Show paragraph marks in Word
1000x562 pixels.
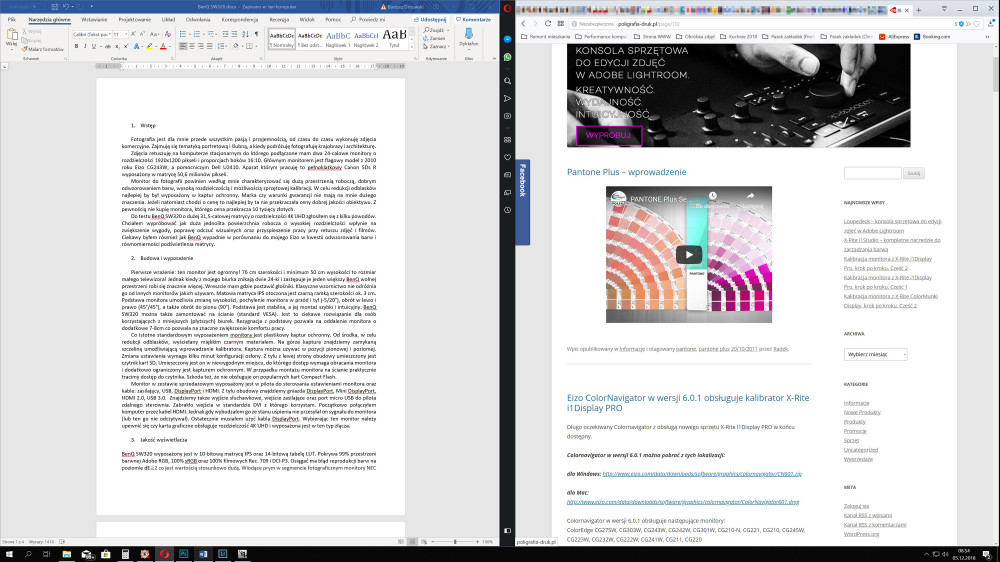[x=256, y=34]
